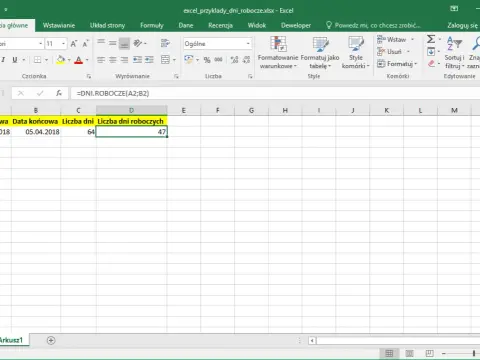480x360 pixels.
Task: Open the Deweloper tab
Action: click(x=296, y=25)
